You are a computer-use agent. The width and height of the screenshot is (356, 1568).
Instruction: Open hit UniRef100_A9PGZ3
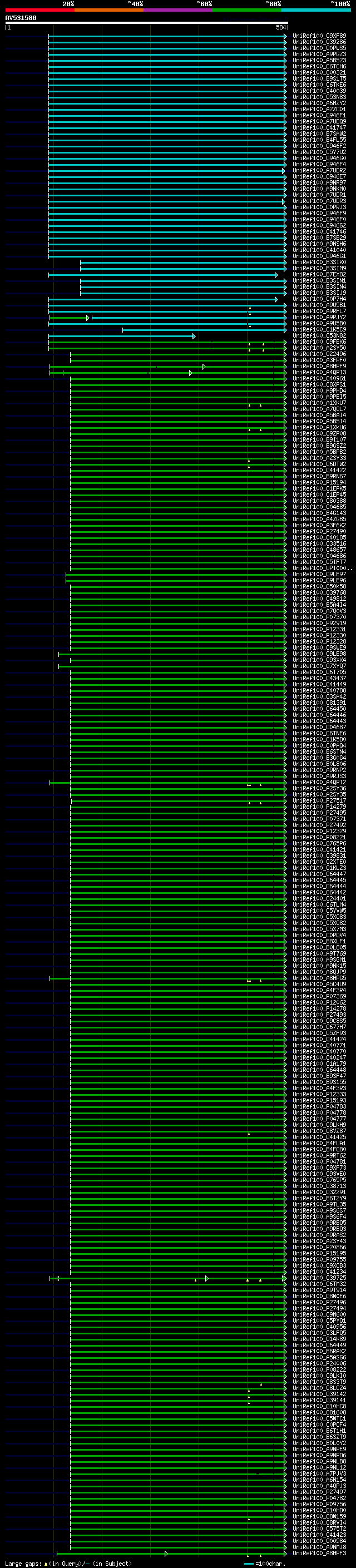click(x=319, y=54)
